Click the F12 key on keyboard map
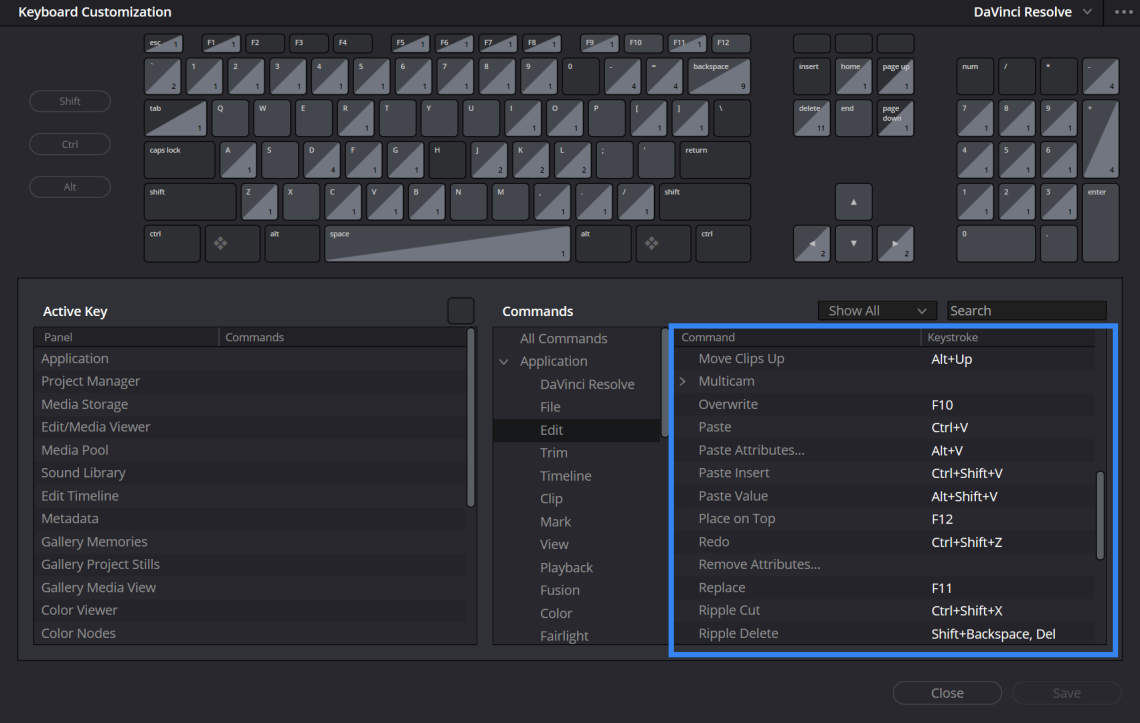1140x723 pixels. (x=732, y=44)
